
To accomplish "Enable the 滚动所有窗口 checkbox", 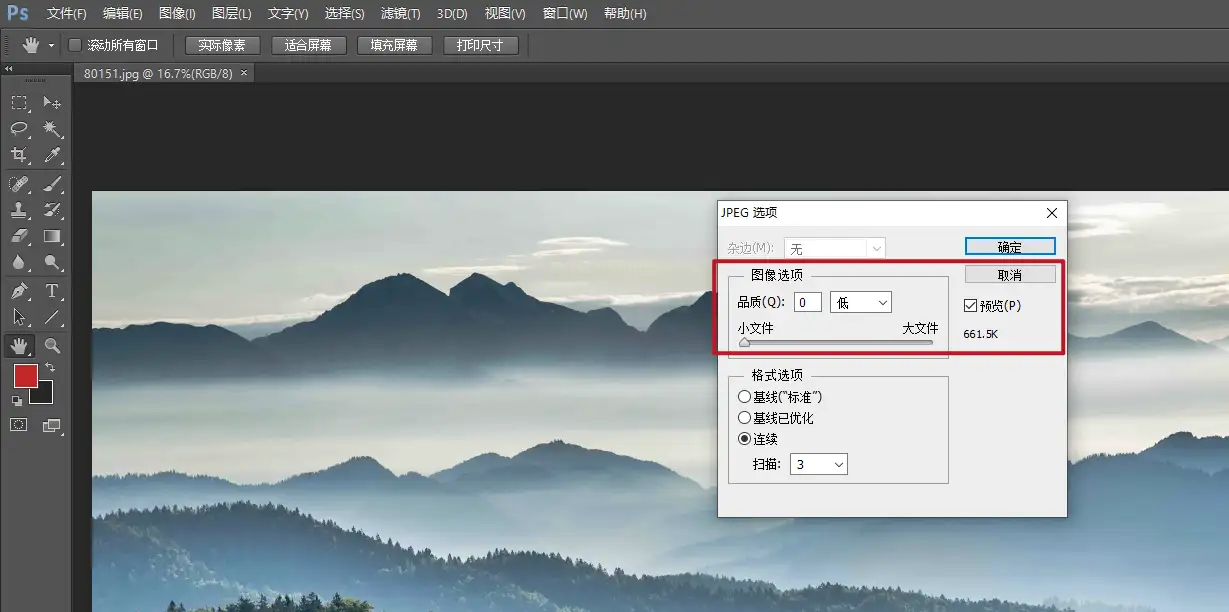I will 75,45.
